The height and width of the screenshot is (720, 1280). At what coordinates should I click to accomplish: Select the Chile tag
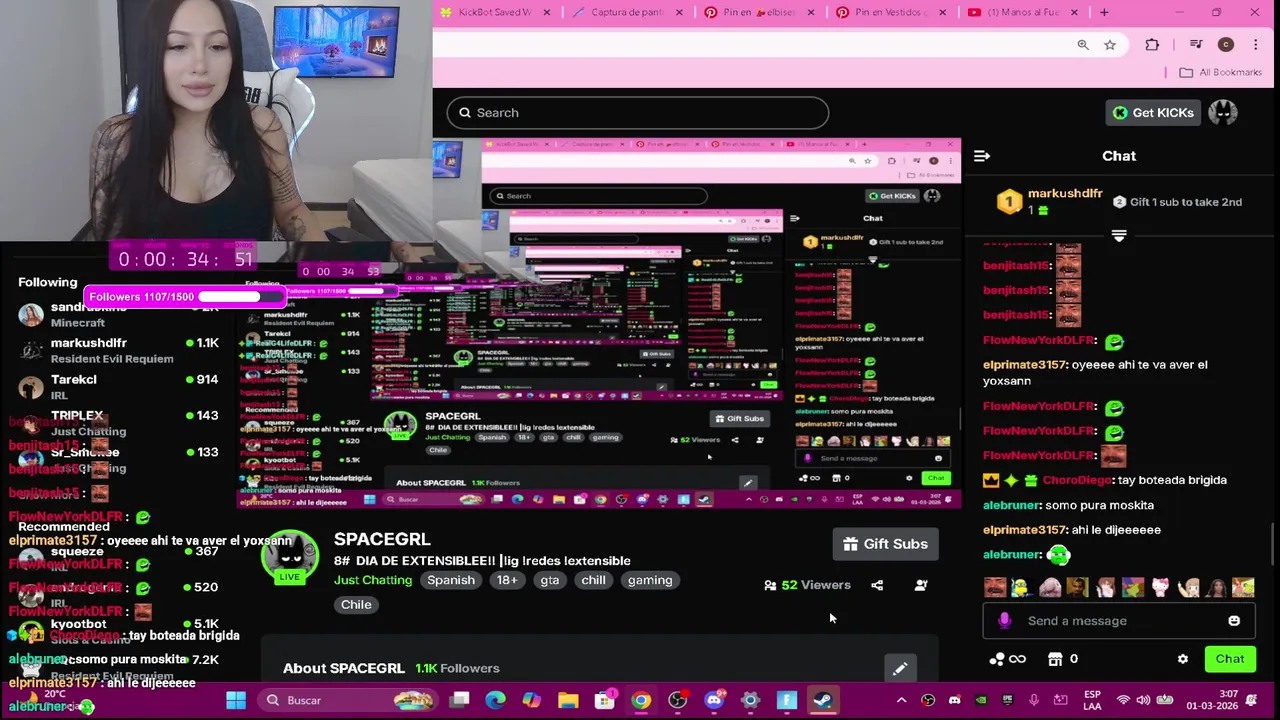click(x=356, y=605)
